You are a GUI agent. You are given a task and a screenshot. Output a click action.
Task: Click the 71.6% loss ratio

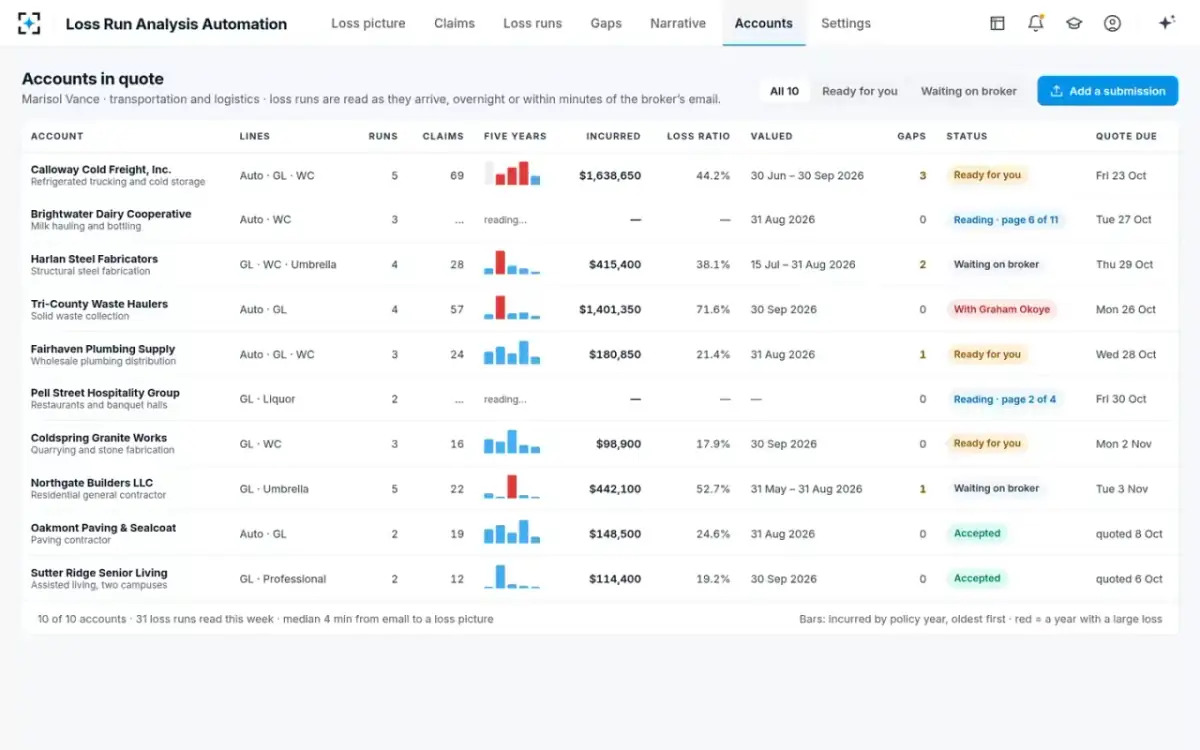coord(713,310)
